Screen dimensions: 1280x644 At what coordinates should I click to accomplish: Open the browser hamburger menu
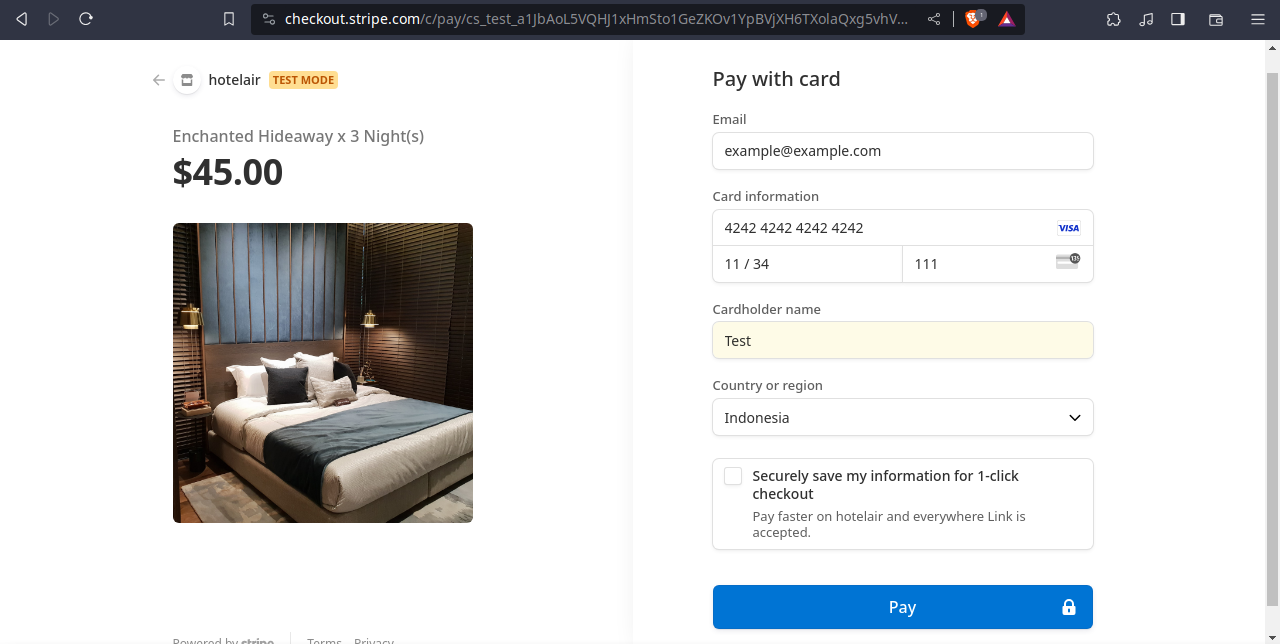click(1258, 19)
